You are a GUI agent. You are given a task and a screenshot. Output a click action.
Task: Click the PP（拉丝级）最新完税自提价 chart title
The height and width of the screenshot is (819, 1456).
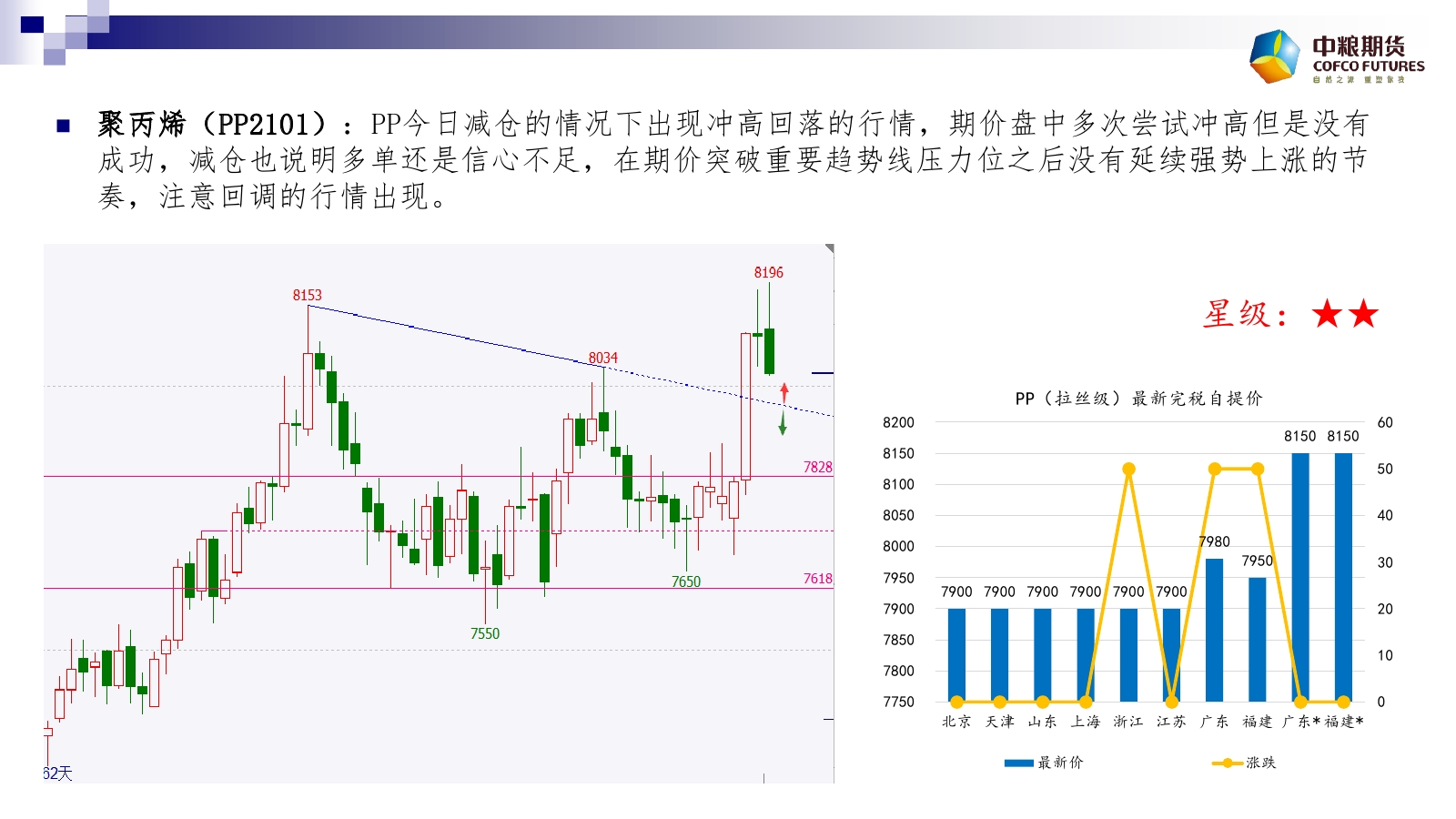(1138, 399)
